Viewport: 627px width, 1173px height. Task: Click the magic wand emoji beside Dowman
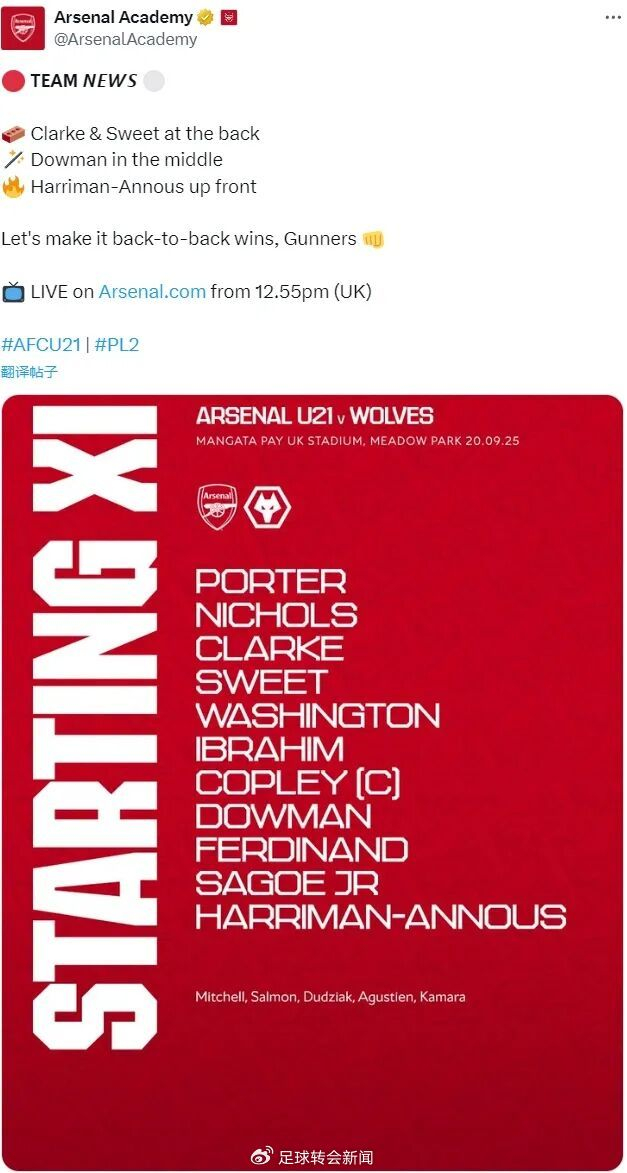click(x=13, y=159)
